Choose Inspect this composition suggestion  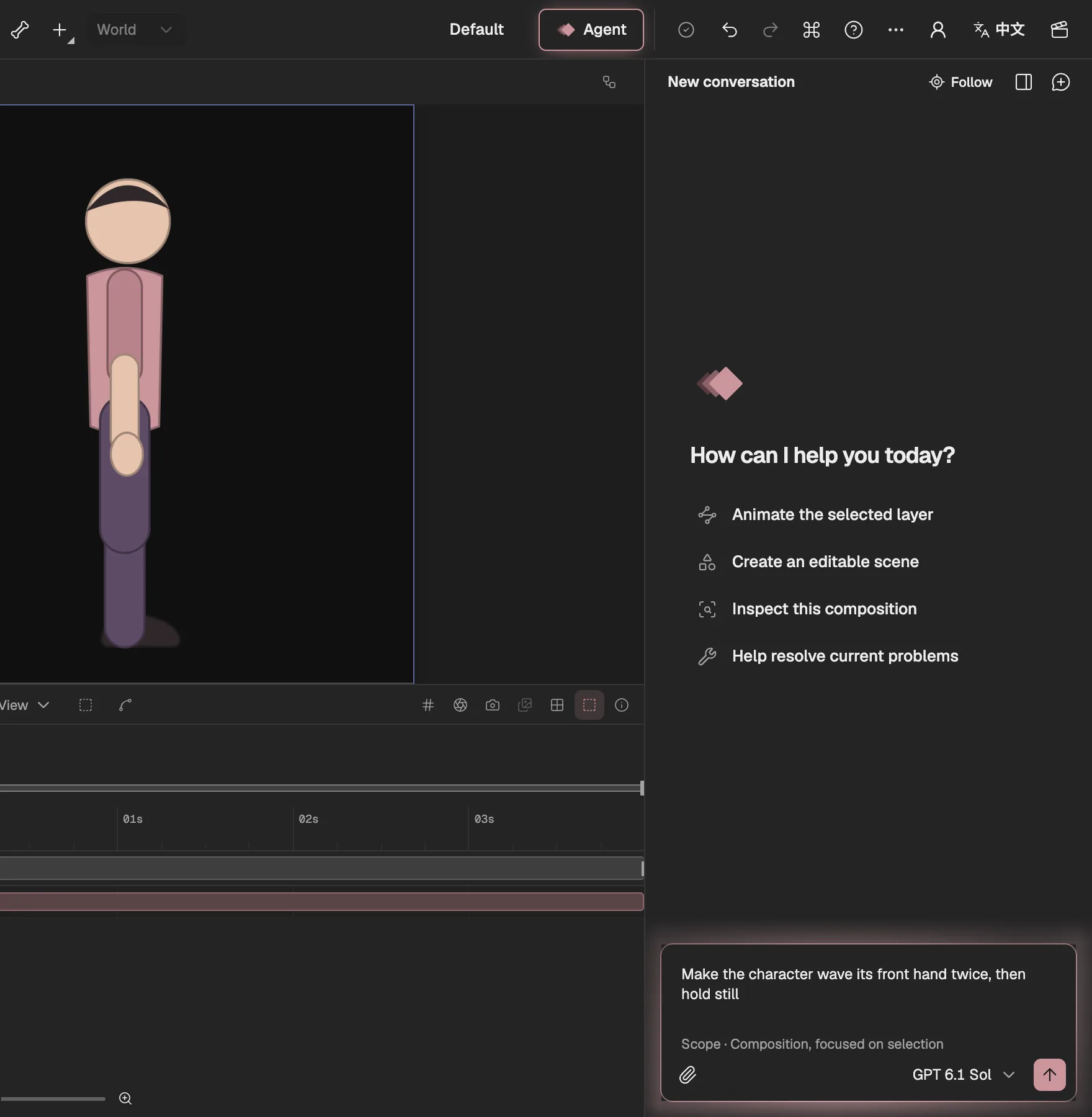click(807, 609)
